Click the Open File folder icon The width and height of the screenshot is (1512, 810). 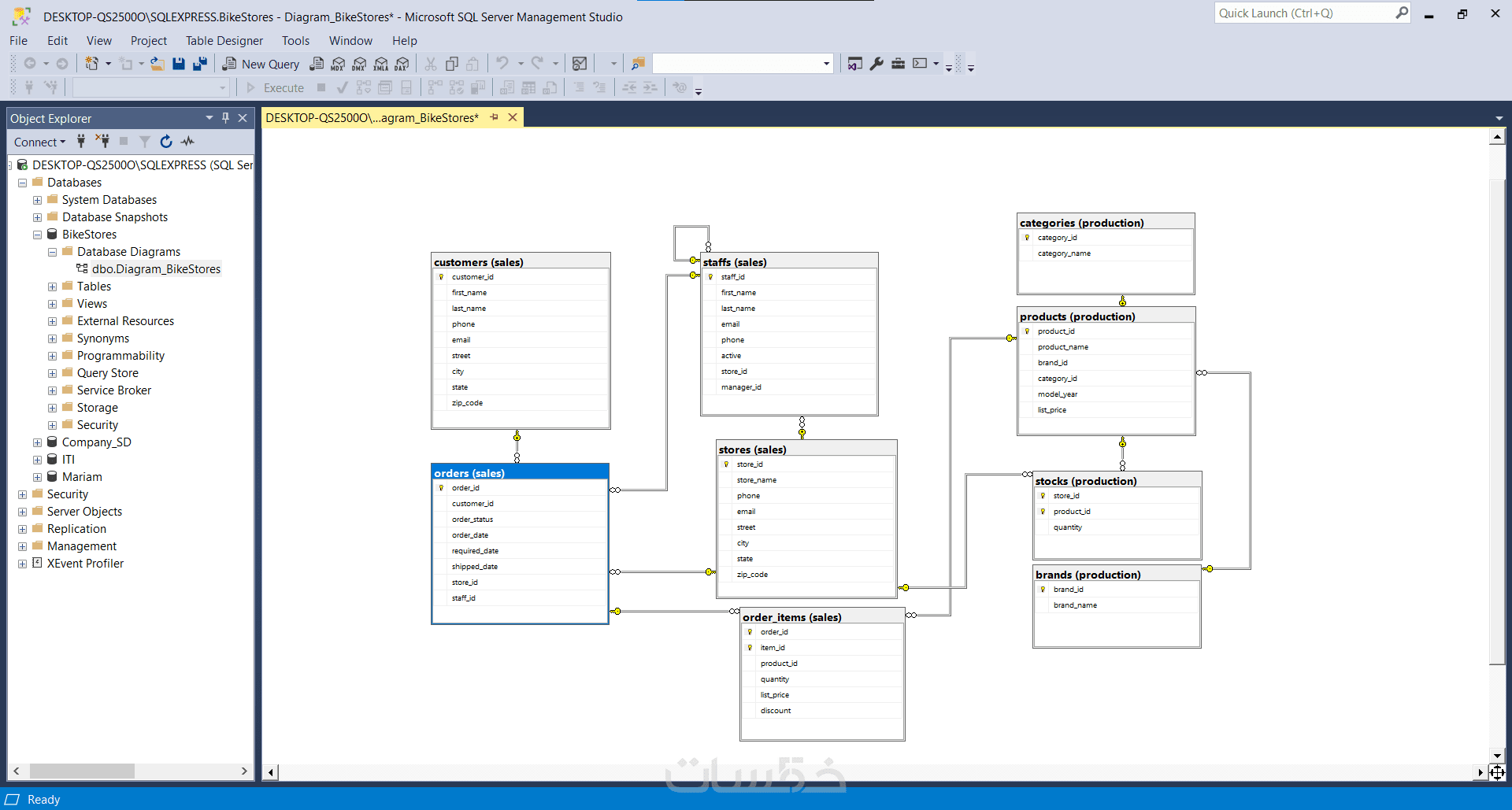click(157, 64)
